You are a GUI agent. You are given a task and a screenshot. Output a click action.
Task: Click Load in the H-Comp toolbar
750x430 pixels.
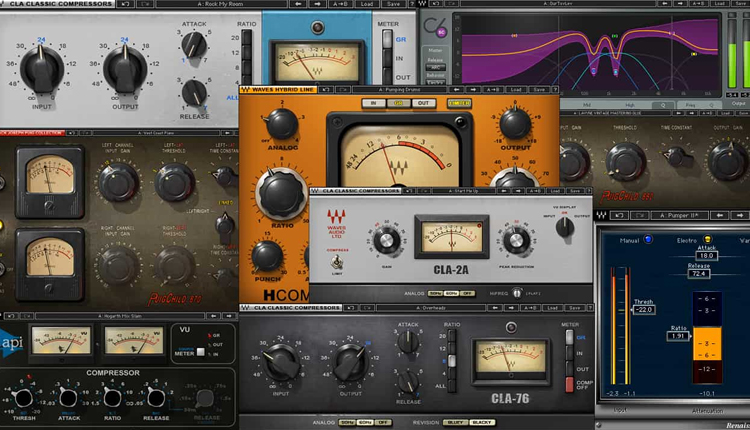[x=516, y=89]
